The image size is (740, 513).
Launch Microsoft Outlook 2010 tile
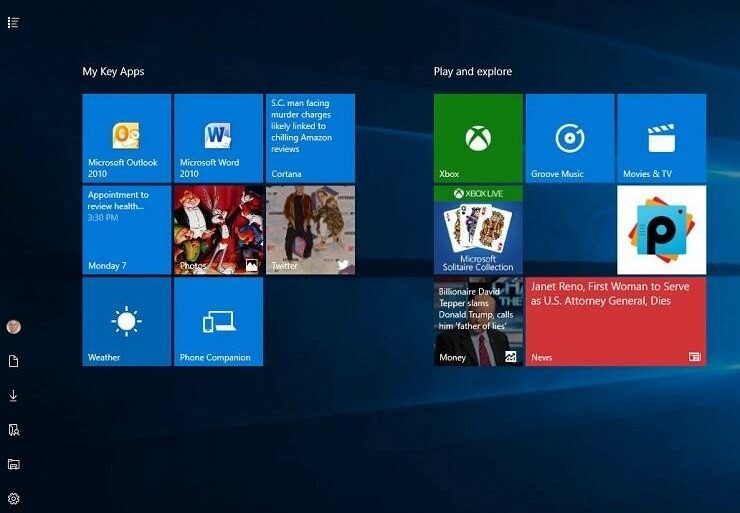coord(126,138)
